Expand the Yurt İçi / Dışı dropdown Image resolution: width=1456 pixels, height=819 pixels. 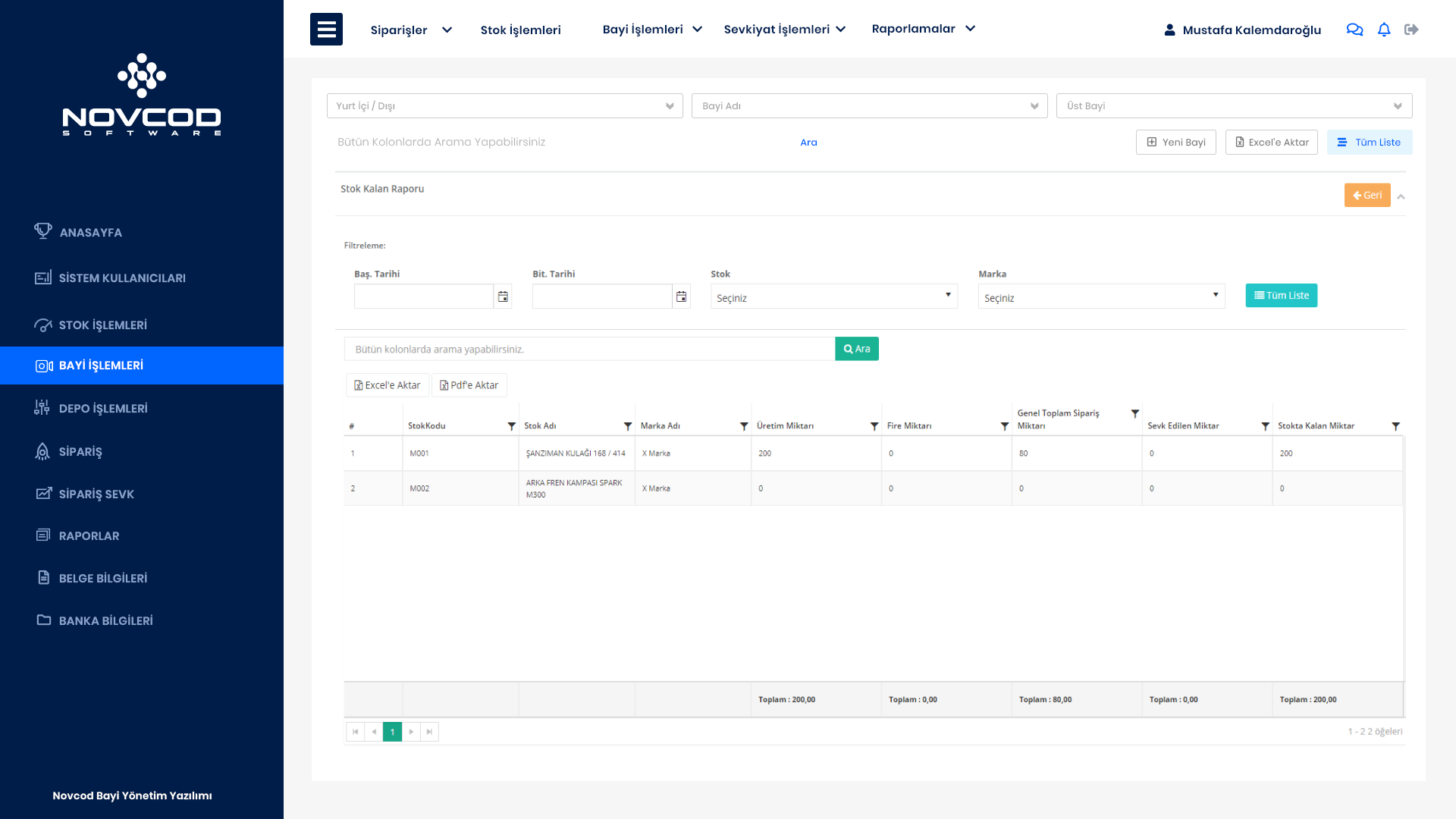504,106
